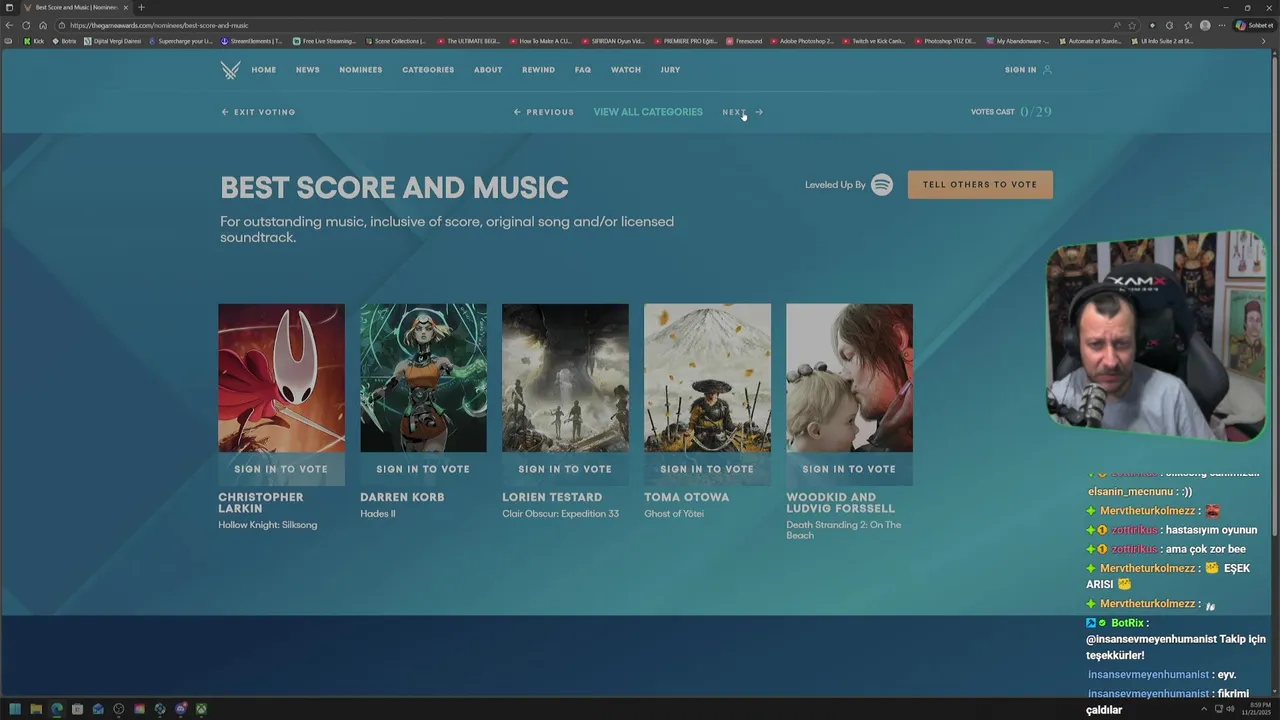Open the Adobe Photoshop bookmark
The height and width of the screenshot is (720, 1280).
coord(802,41)
